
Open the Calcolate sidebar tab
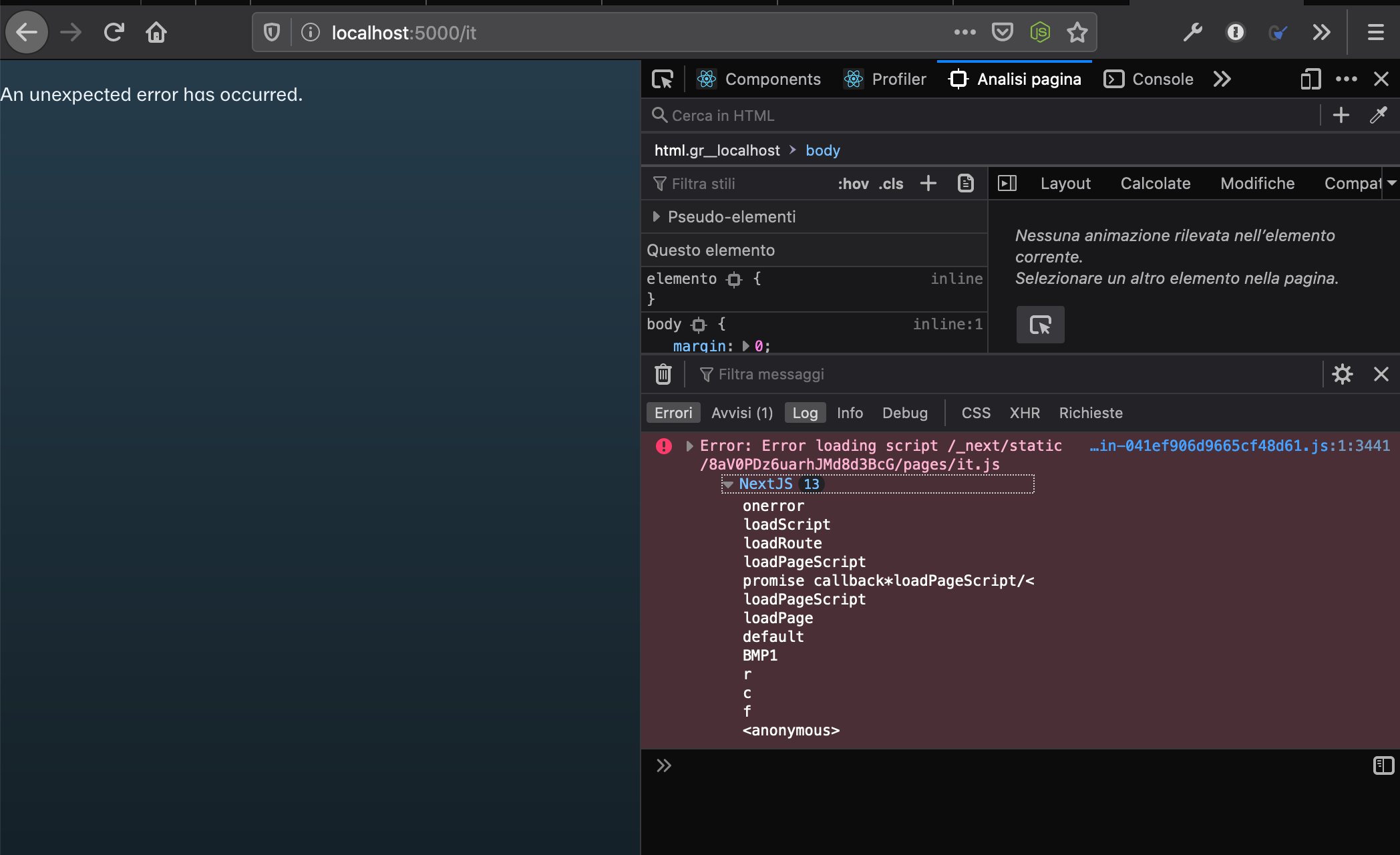point(1156,184)
